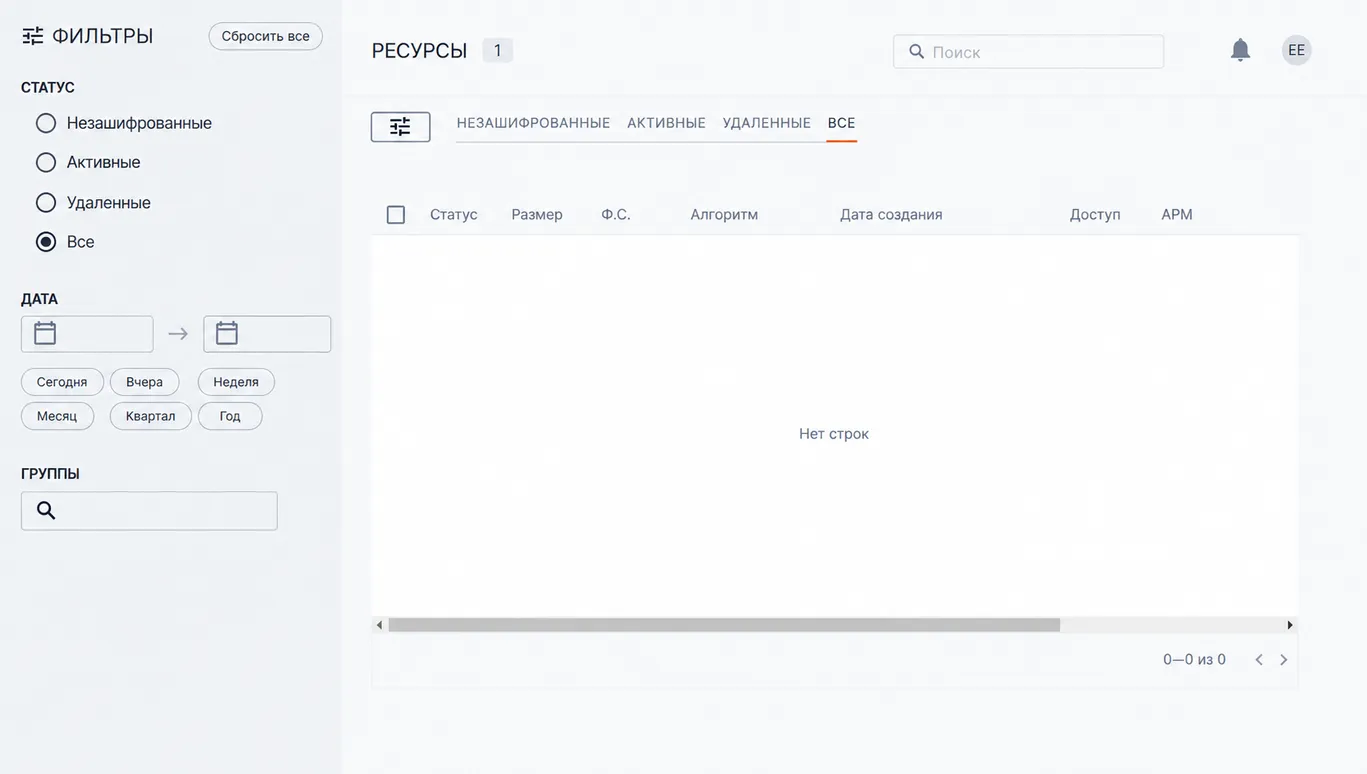Choose the Год date preset

coord(230,416)
